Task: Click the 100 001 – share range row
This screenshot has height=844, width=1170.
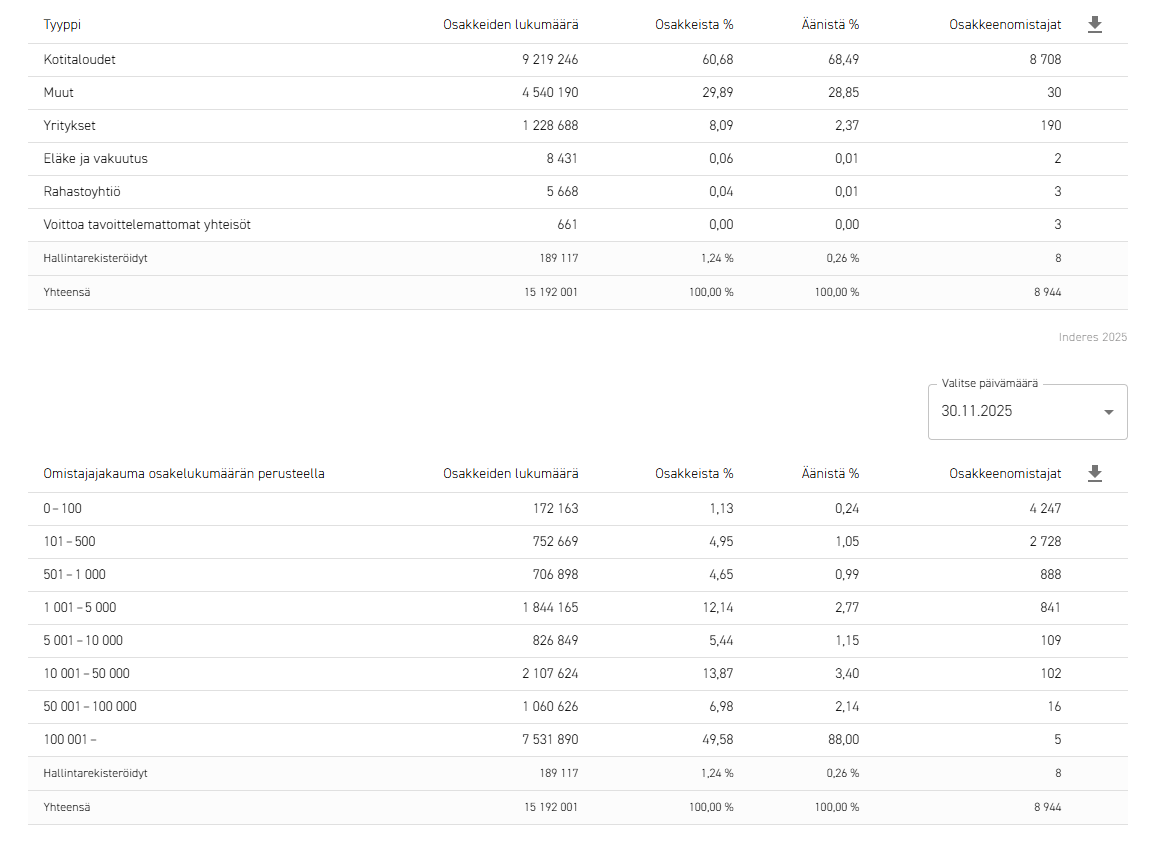Action: [x=70, y=740]
